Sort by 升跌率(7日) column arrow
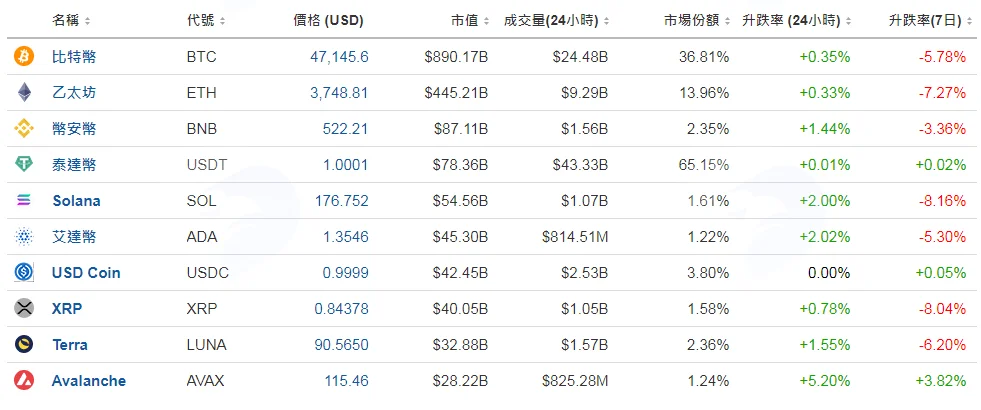The width and height of the screenshot is (981, 410). (969, 21)
